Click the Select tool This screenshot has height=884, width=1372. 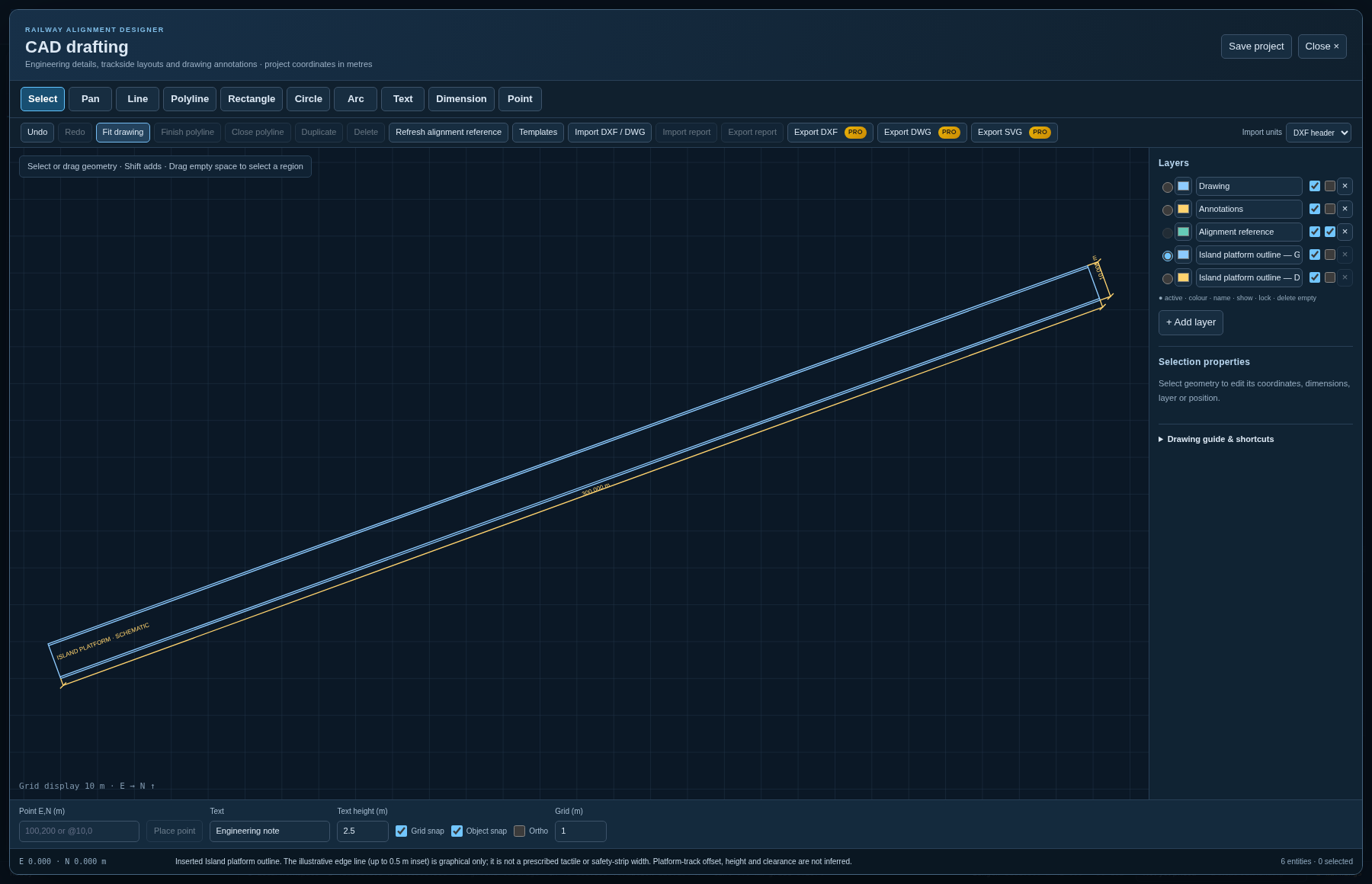(43, 99)
